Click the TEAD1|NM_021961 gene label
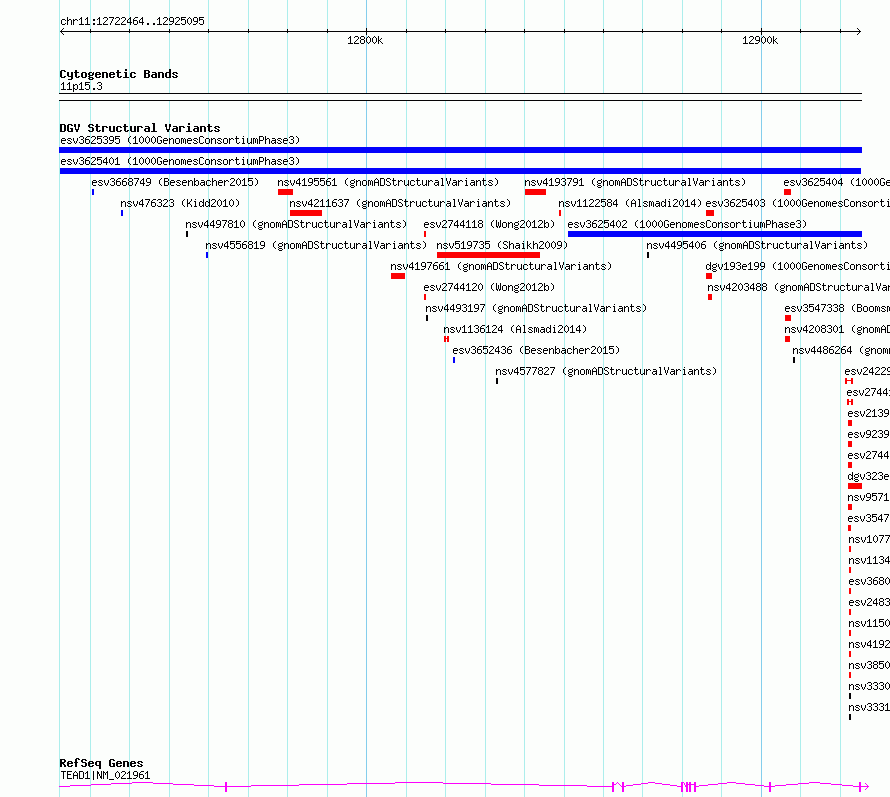The width and height of the screenshot is (890, 797). click(105, 775)
